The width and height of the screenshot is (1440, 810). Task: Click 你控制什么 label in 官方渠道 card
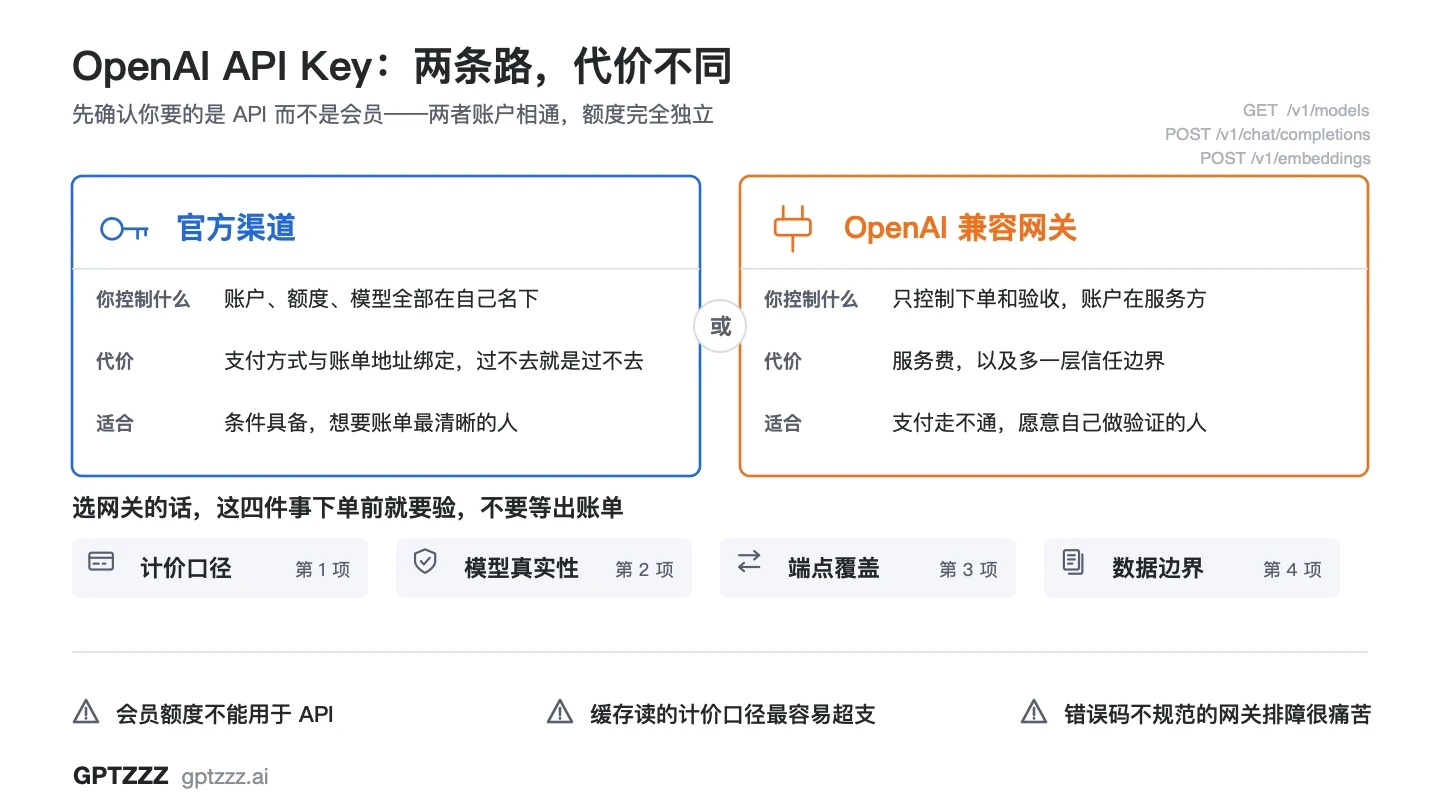tap(143, 299)
